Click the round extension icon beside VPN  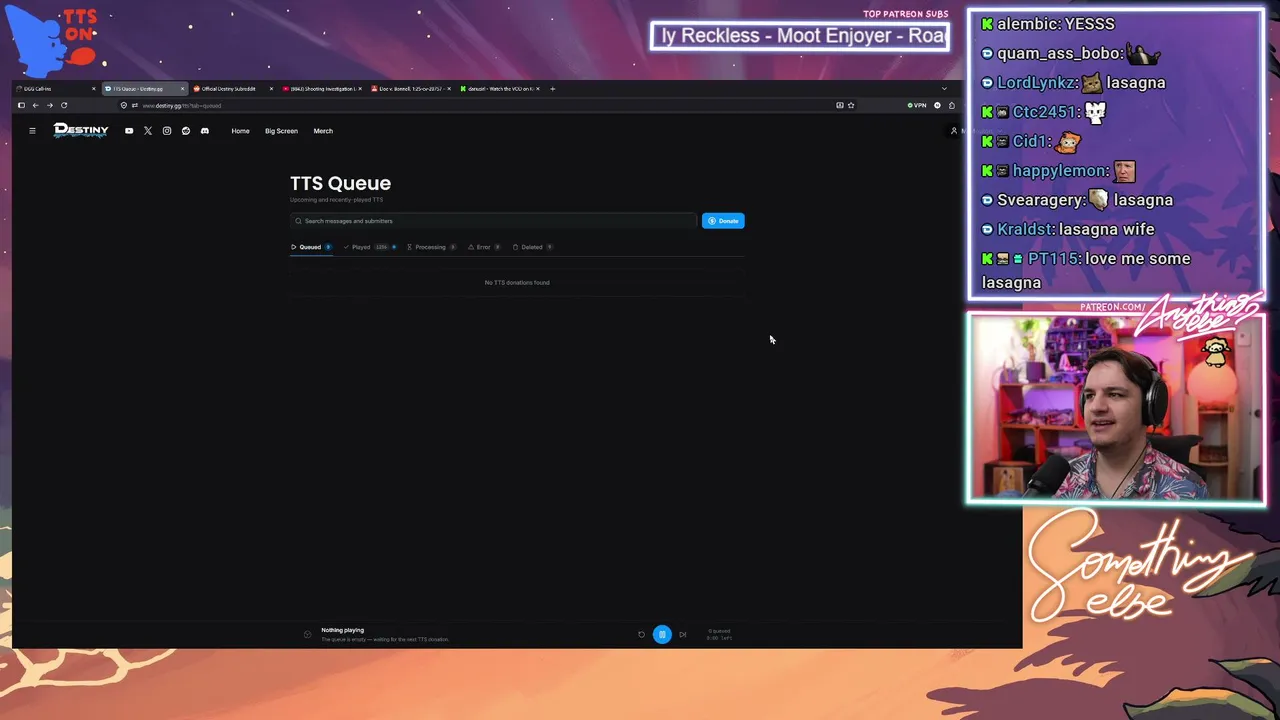(937, 105)
